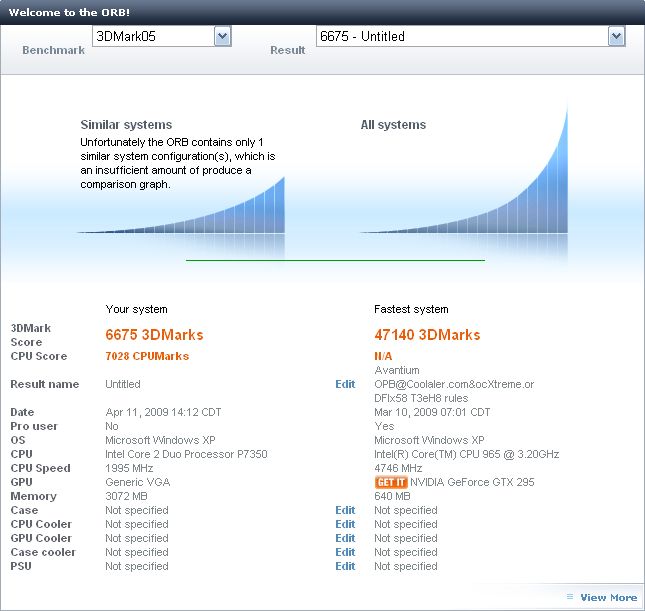Click the fastest system 'N/A' CPU score
Image resolution: width=645 pixels, height=611 pixels.
point(383,356)
